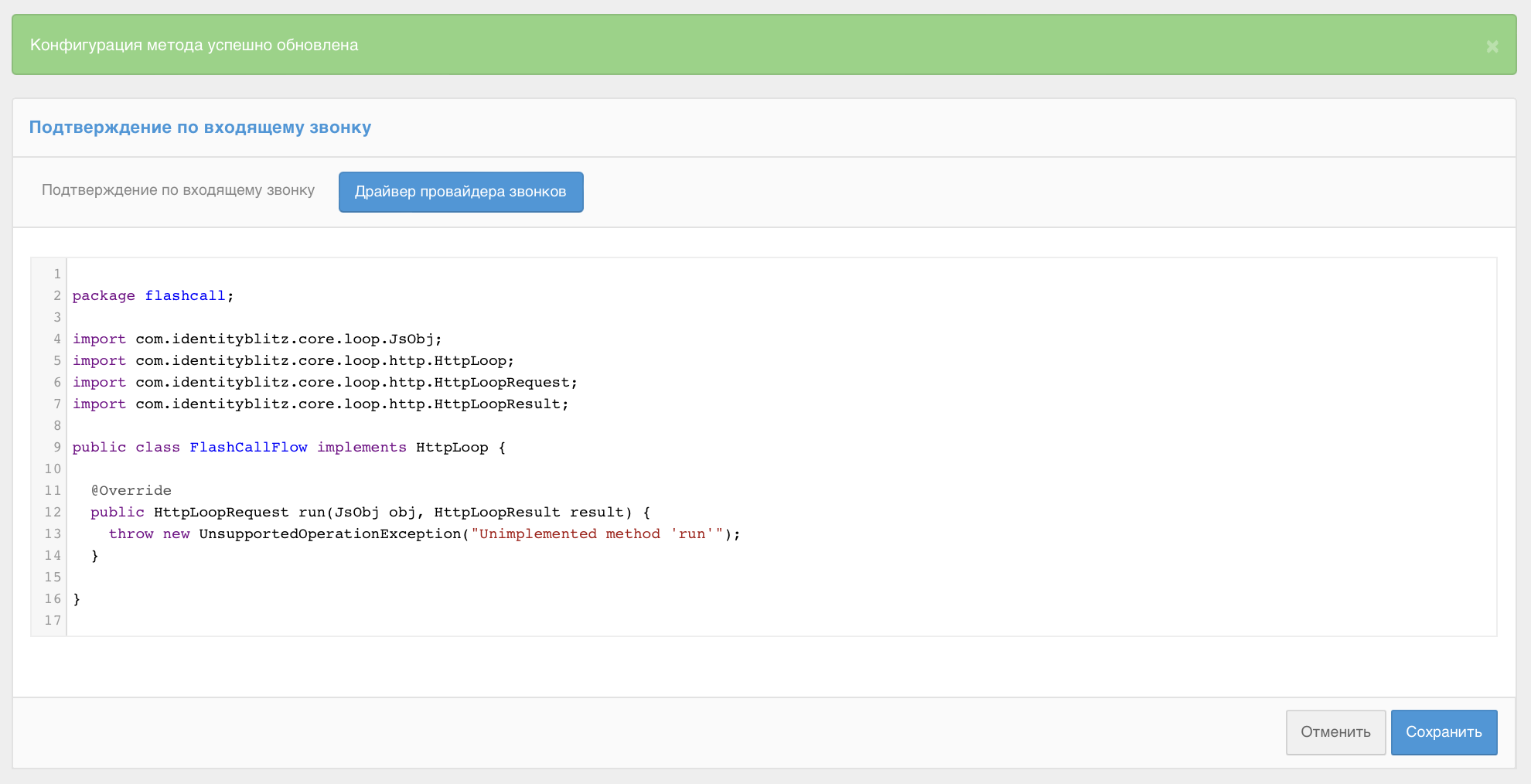Click the blue section heading title
Image resolution: width=1531 pixels, height=784 pixels.
pyautogui.click(x=199, y=128)
